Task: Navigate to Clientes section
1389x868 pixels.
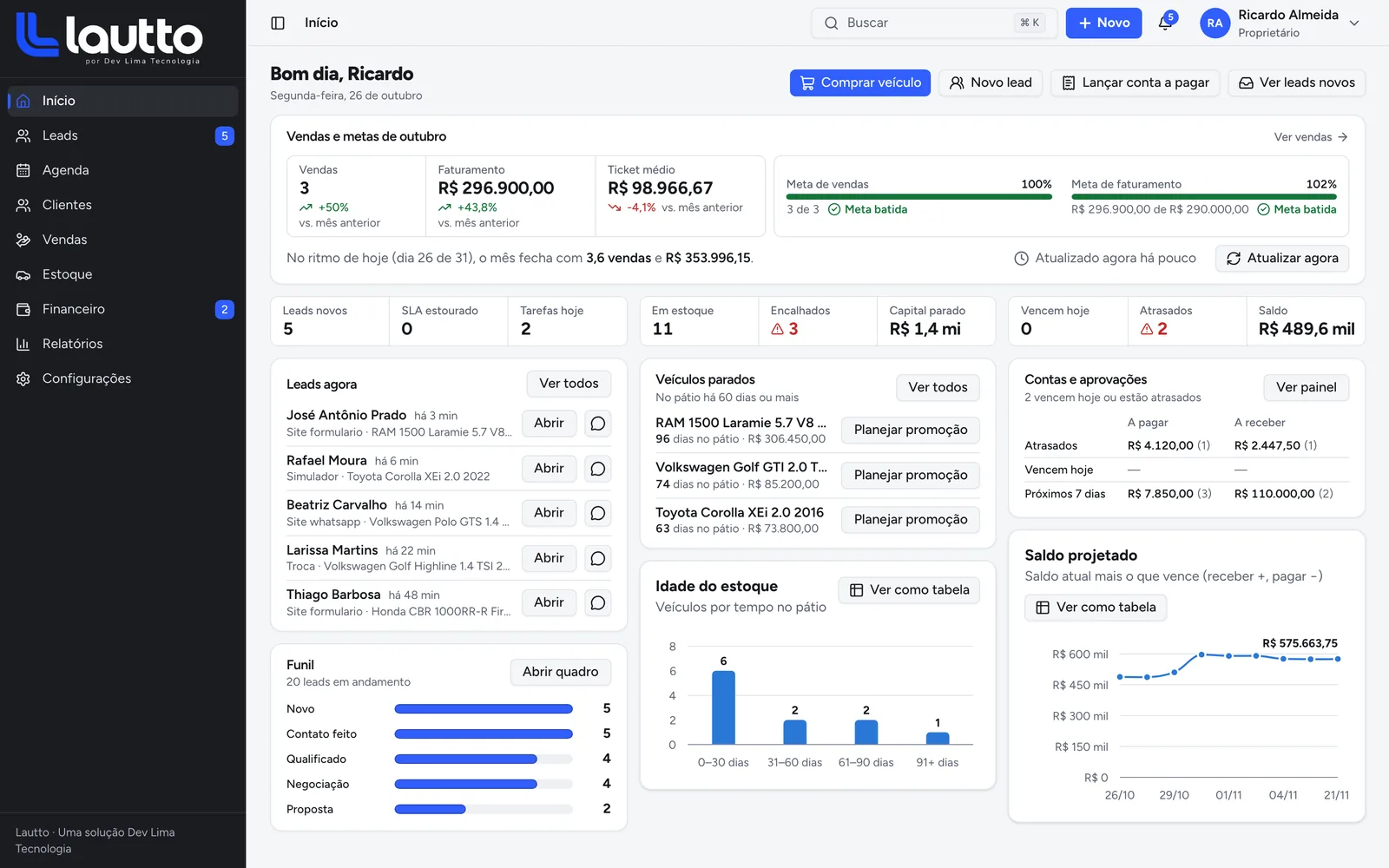Action: pyautogui.click(x=123, y=205)
